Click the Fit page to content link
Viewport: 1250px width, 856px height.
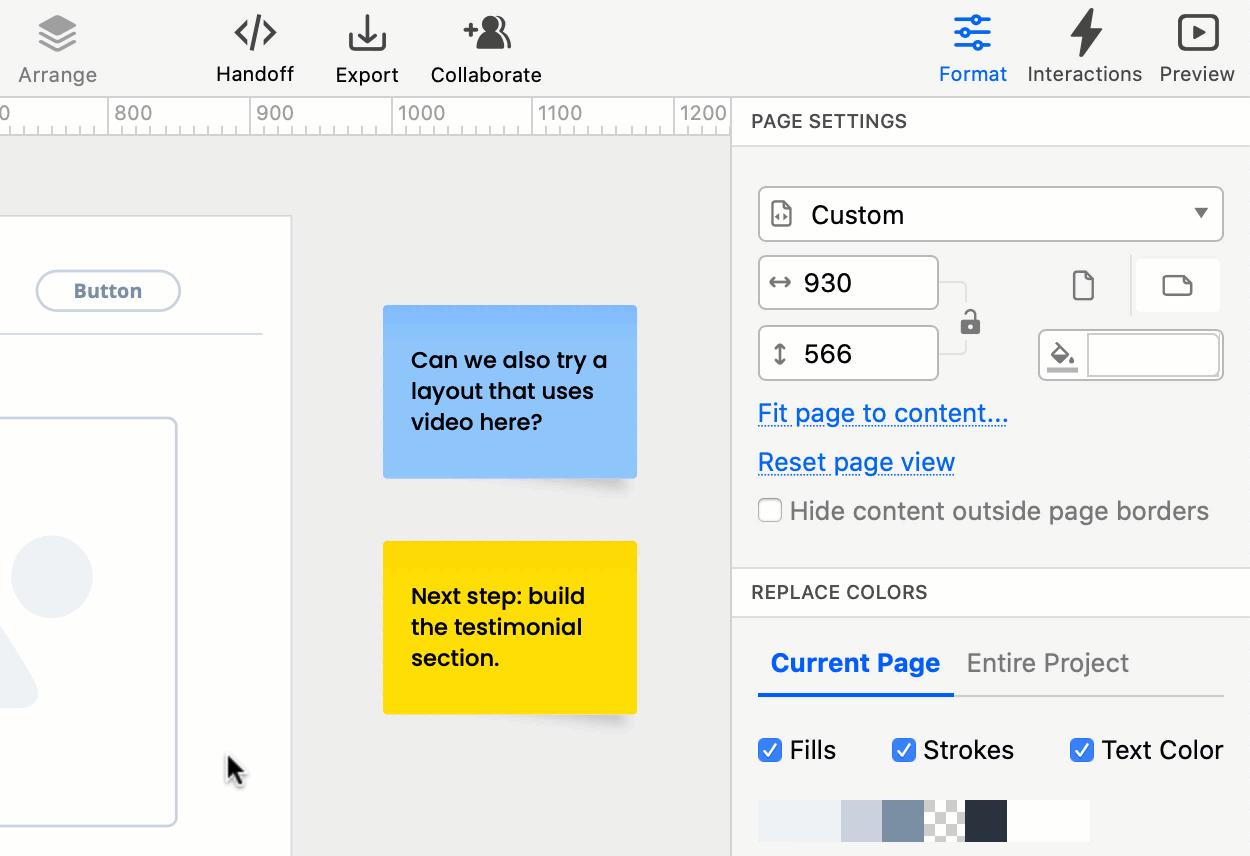pyautogui.click(x=882, y=413)
